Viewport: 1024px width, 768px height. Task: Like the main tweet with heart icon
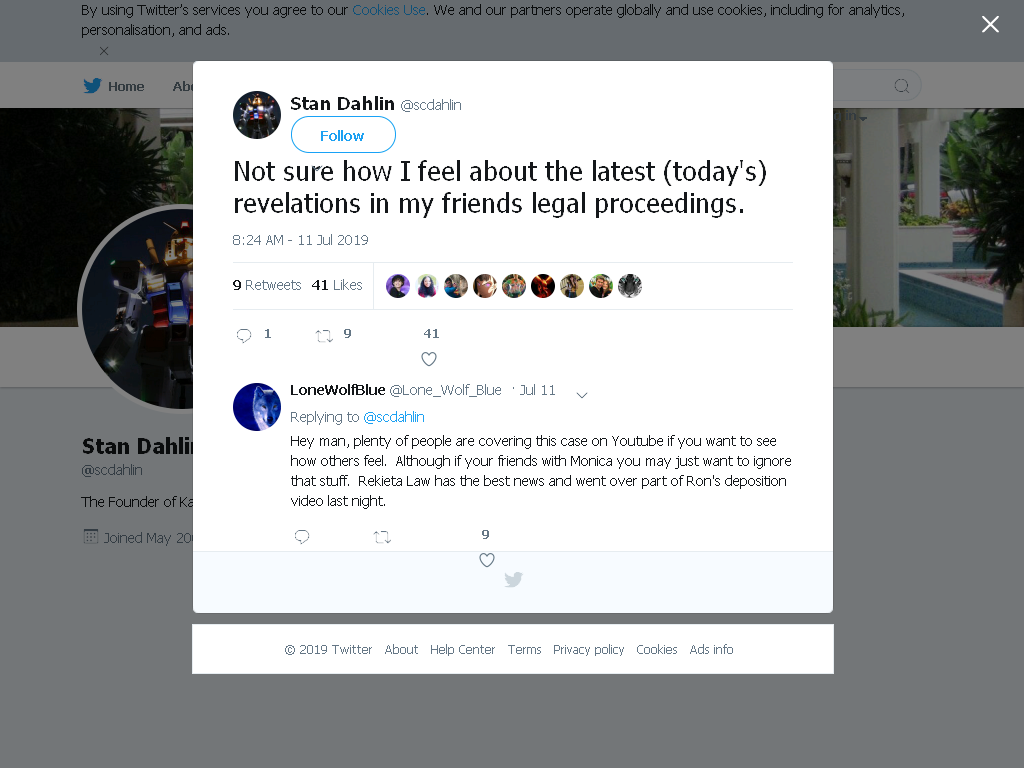click(429, 359)
